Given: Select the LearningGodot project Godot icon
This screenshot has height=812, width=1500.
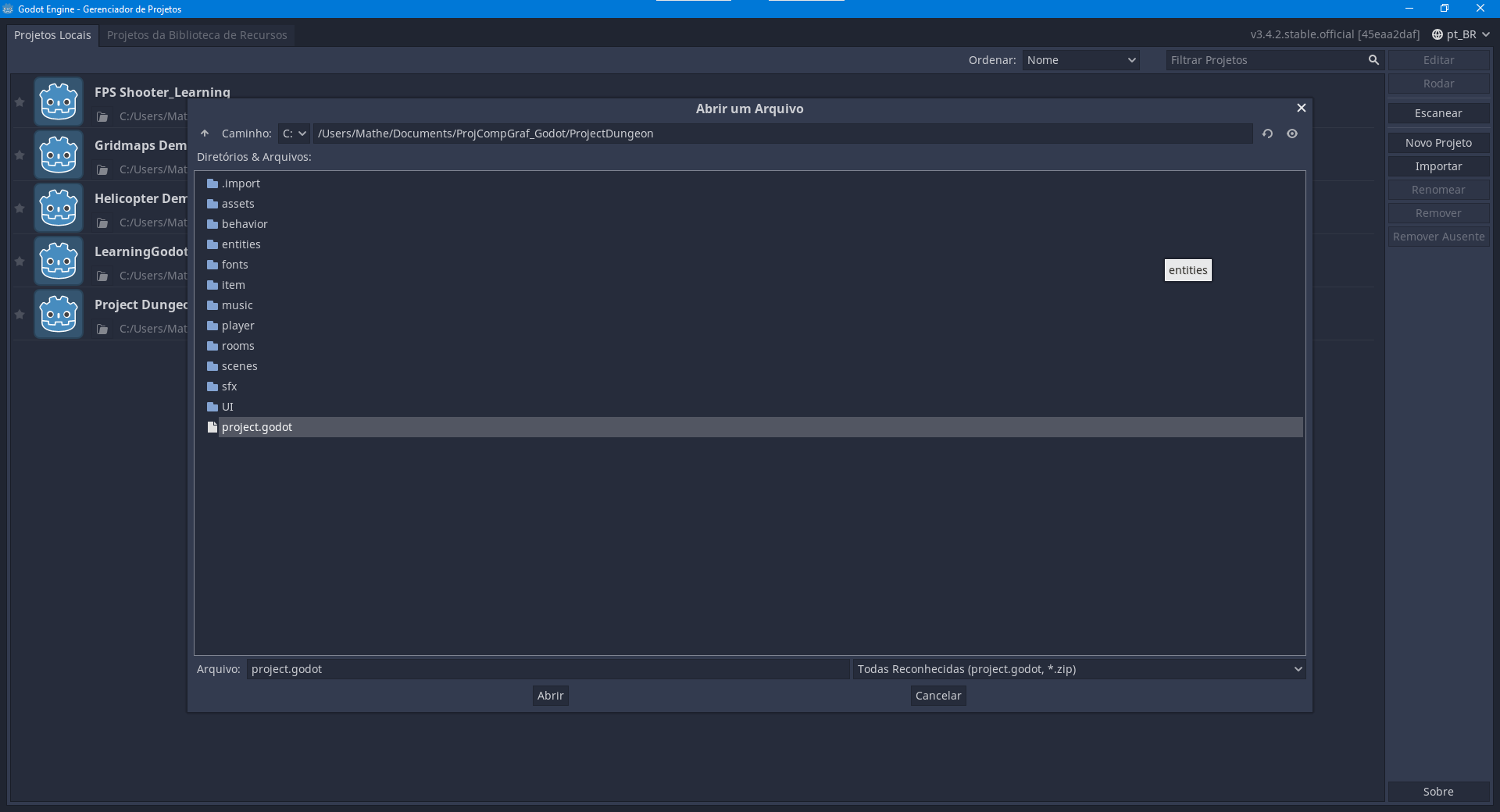Looking at the screenshot, I should click(x=59, y=261).
